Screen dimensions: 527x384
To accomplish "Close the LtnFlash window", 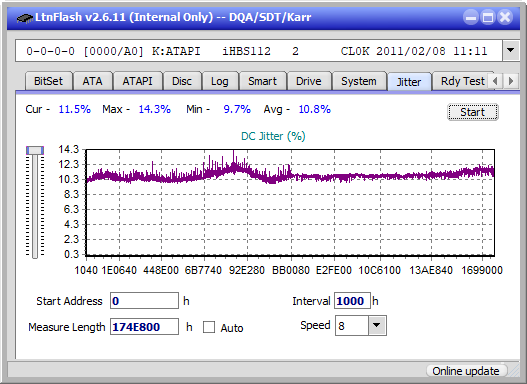I will coord(505,17).
